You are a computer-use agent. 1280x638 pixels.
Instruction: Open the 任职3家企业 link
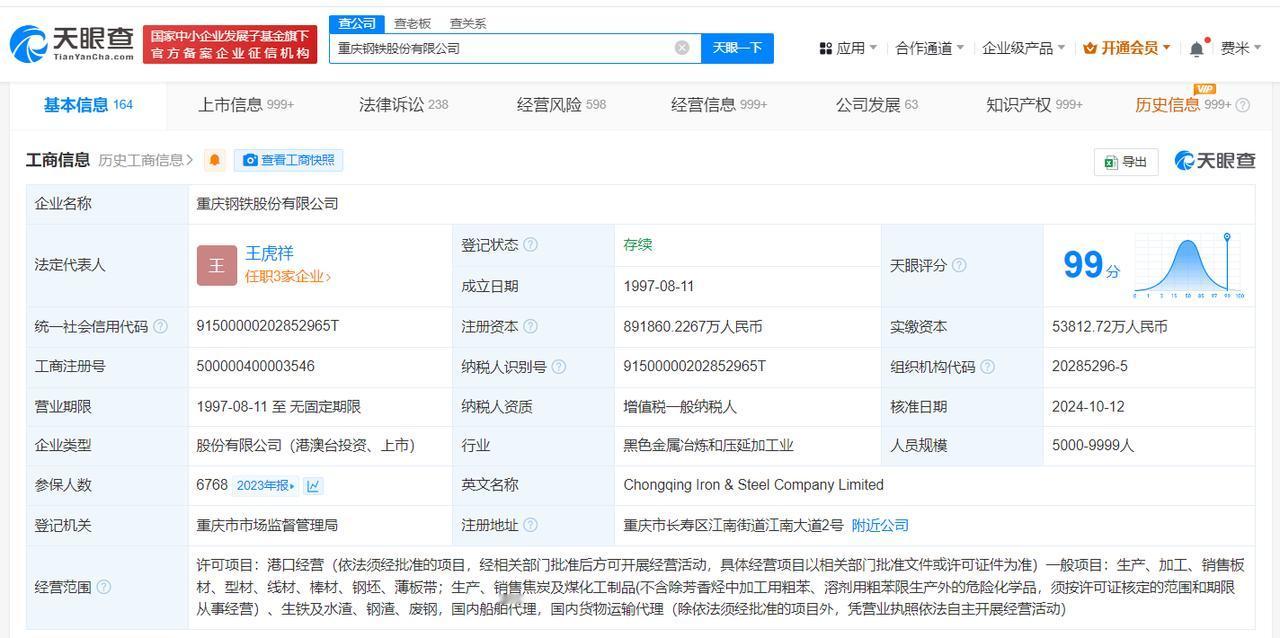pos(288,277)
